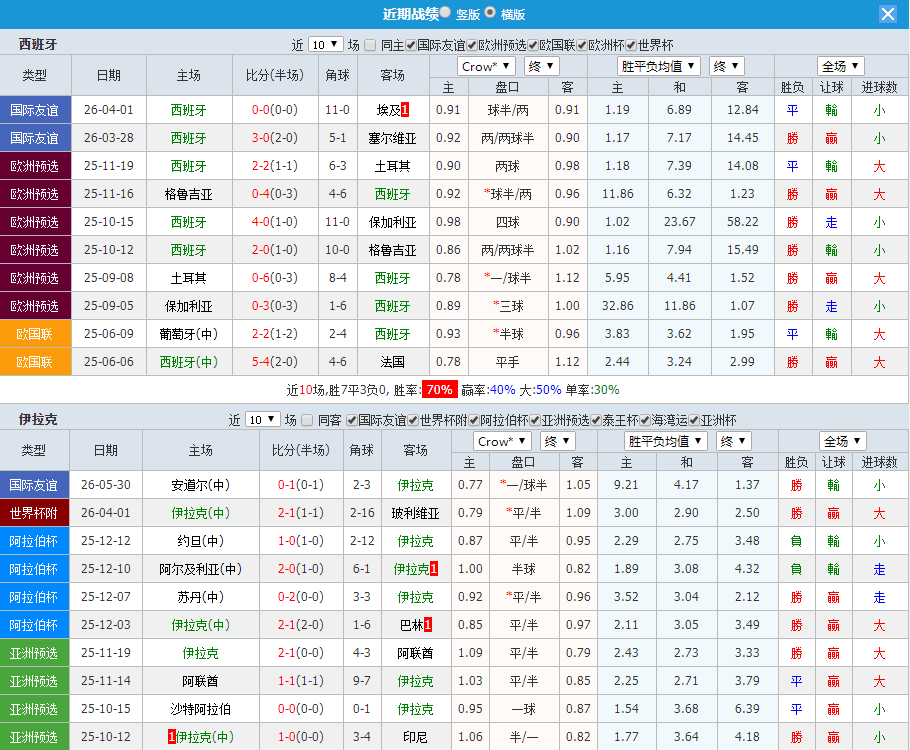Select the 横版 radio button
Screen dimensions: 910x750
(x=490, y=12)
